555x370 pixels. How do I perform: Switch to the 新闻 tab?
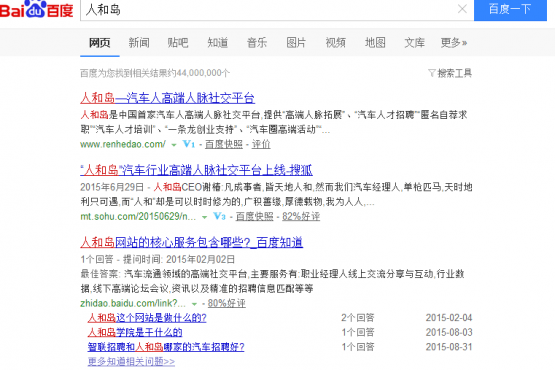[x=139, y=43]
